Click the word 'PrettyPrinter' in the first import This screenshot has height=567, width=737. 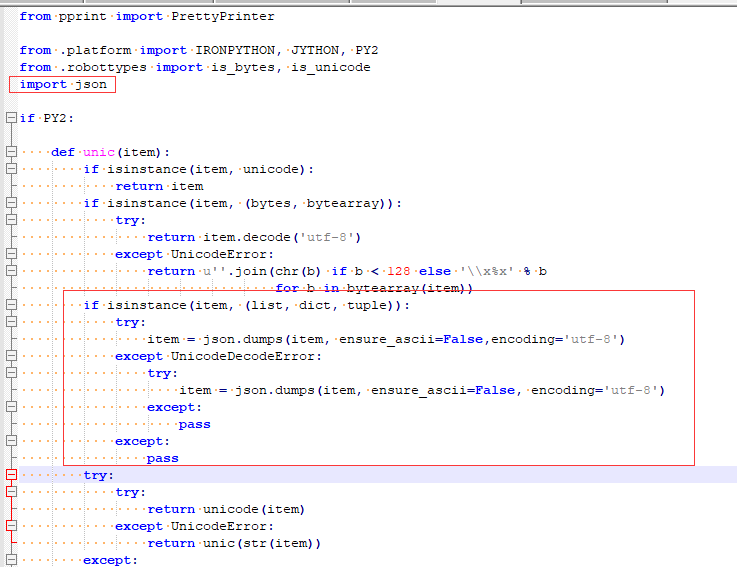(x=223, y=16)
